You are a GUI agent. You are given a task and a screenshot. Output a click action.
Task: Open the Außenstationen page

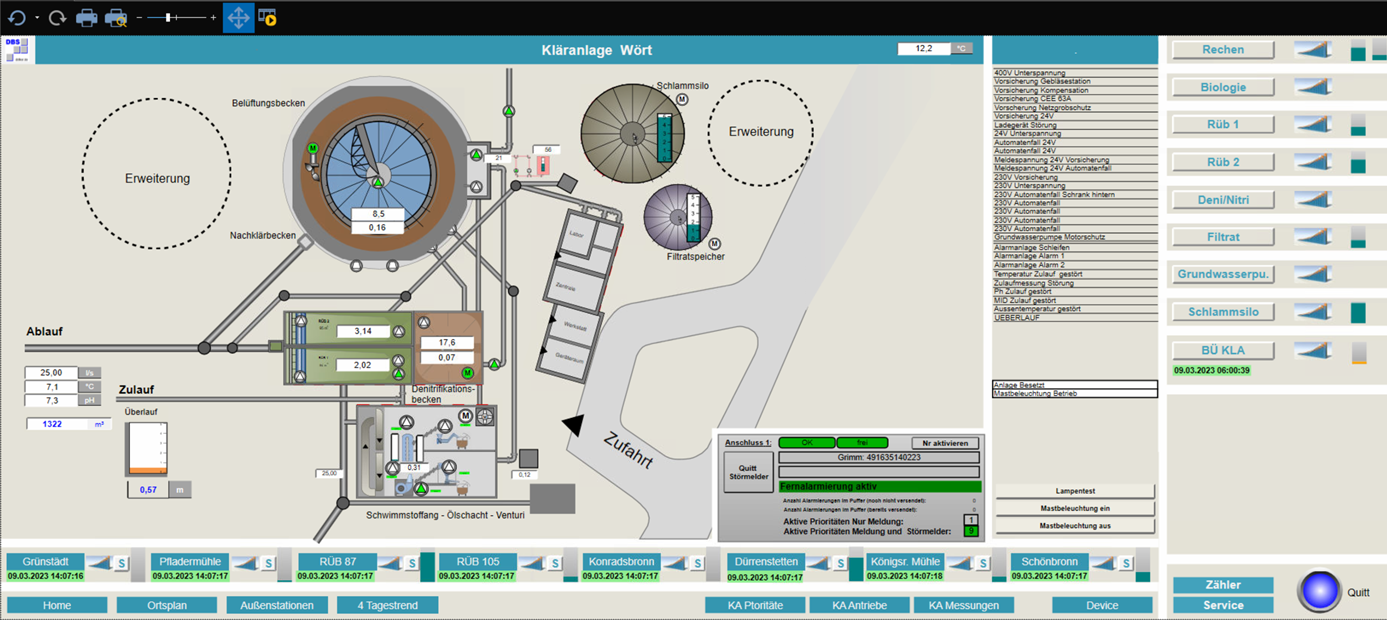pos(276,605)
